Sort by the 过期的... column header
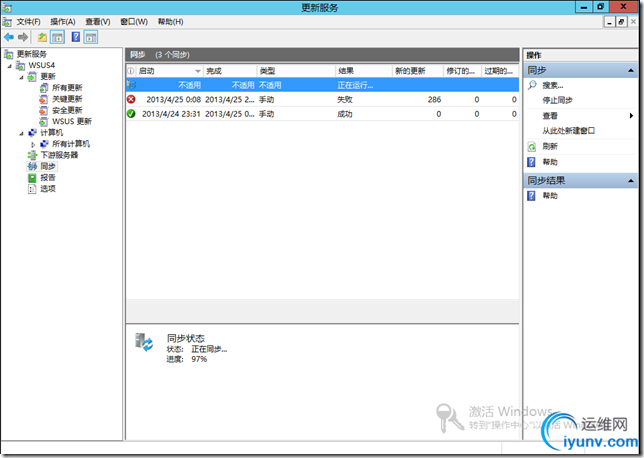 pyautogui.click(x=500, y=71)
